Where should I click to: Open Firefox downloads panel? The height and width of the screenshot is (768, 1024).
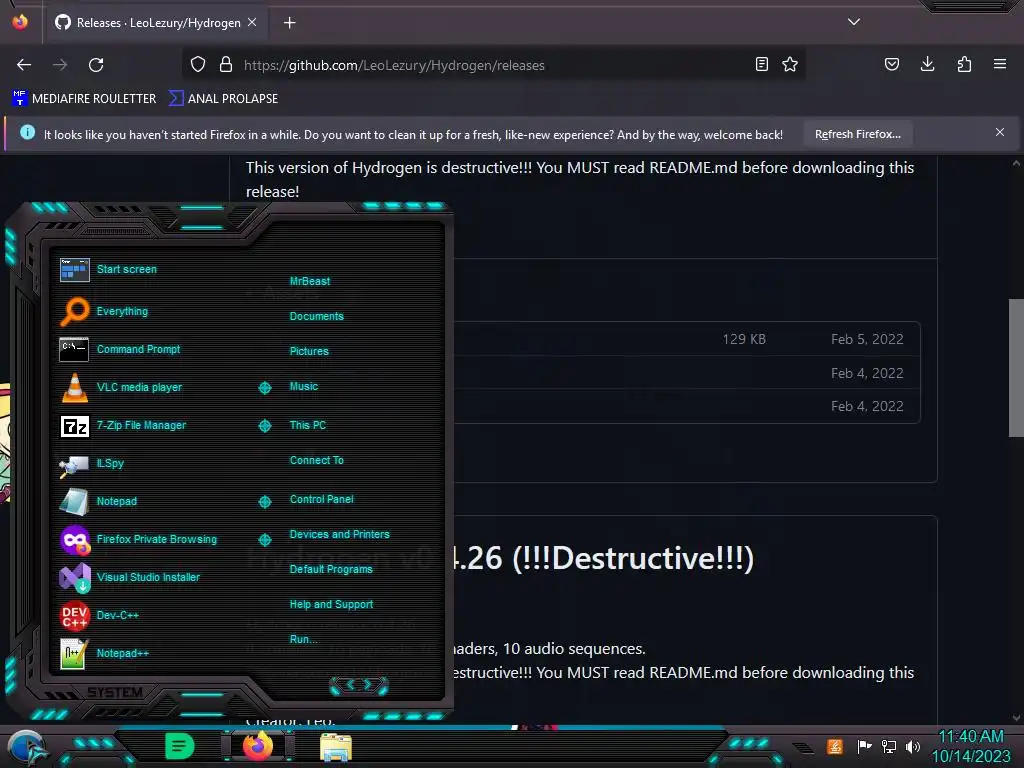tap(927, 64)
